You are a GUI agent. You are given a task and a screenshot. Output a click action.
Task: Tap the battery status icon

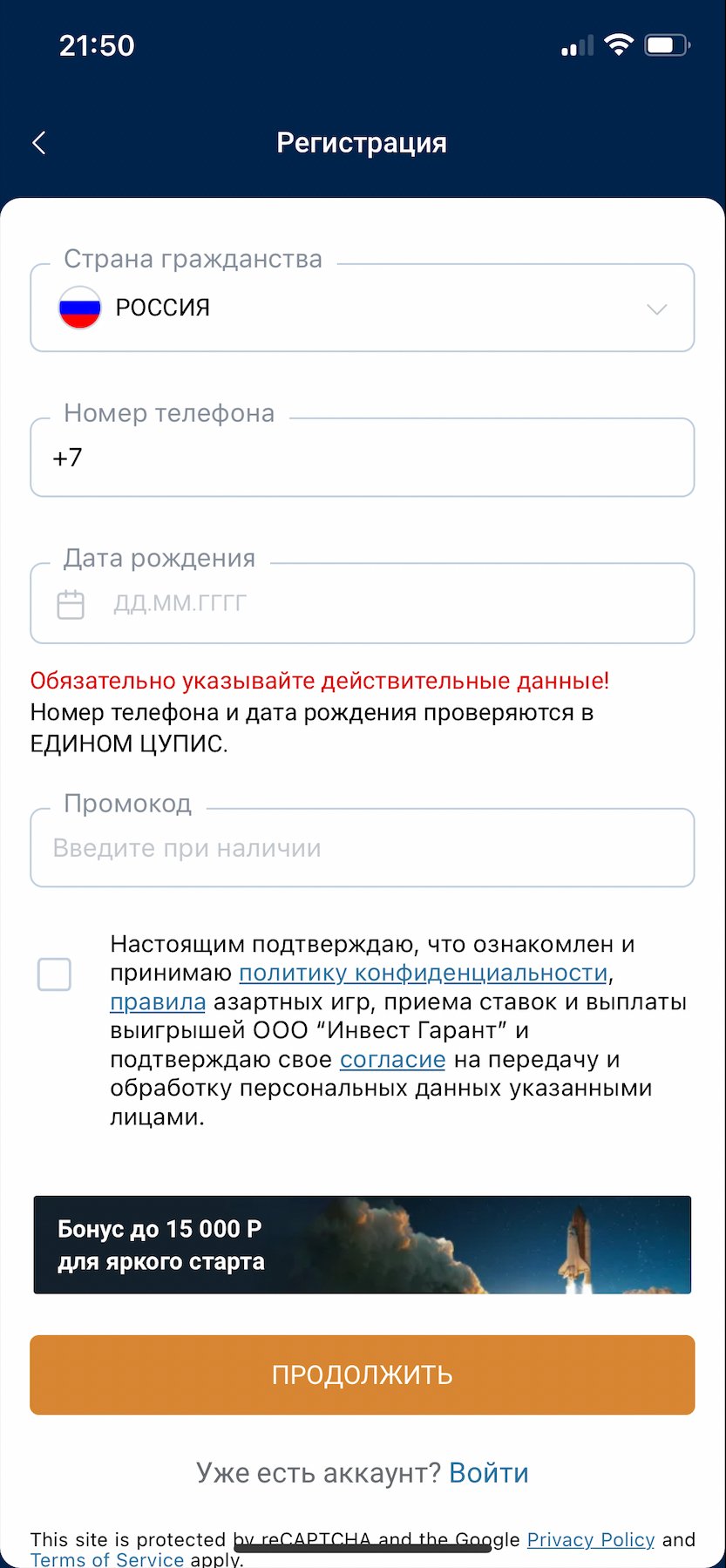667,45
